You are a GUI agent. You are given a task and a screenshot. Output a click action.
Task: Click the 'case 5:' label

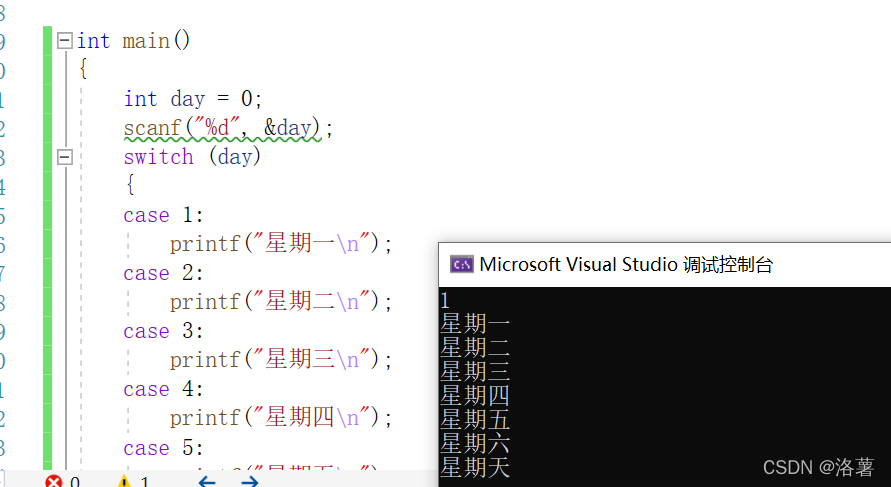pos(163,448)
